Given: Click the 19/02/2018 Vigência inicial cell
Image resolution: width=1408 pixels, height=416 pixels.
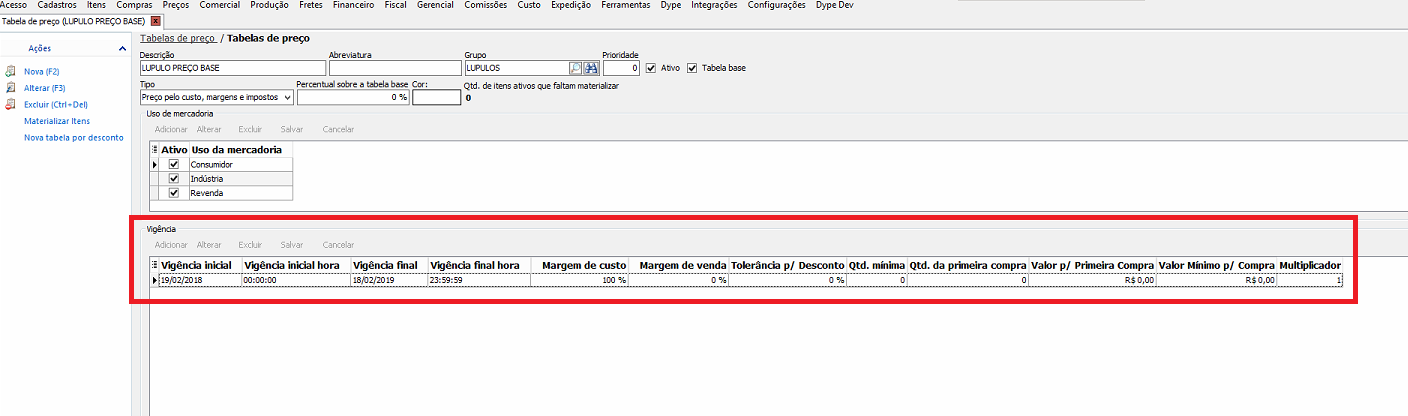Looking at the screenshot, I should click(x=200, y=280).
